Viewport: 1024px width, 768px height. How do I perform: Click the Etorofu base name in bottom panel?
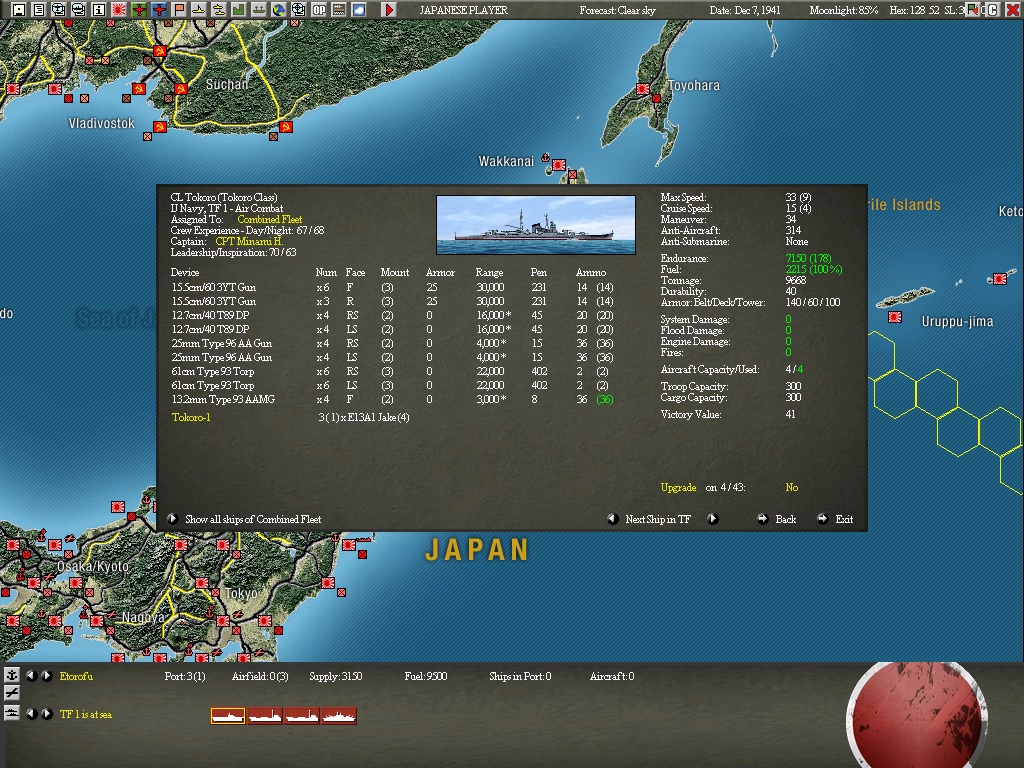(76, 676)
